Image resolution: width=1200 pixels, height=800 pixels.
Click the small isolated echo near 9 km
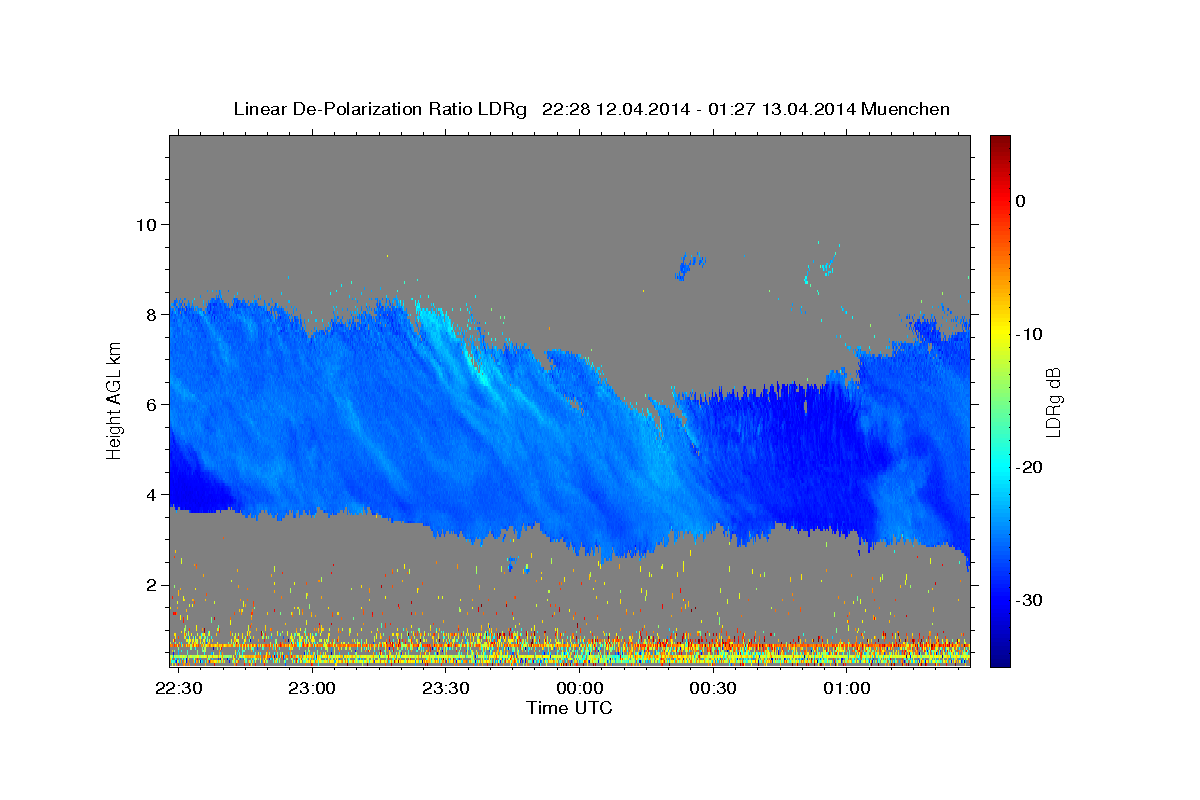[690, 267]
